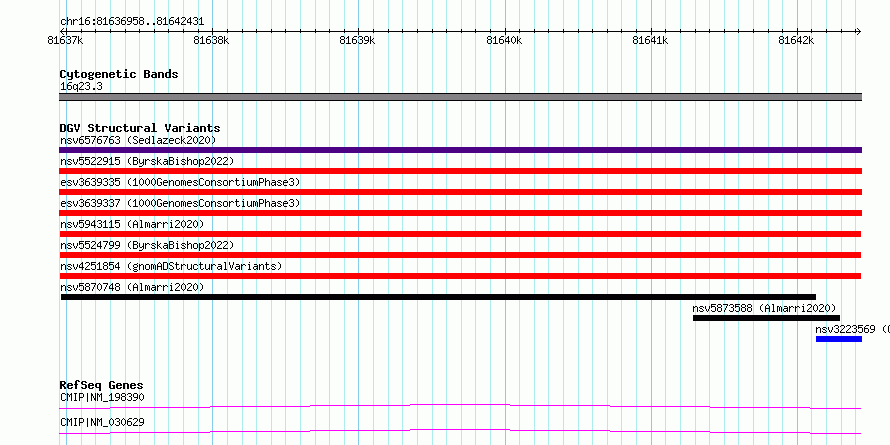Image resolution: width=890 pixels, height=445 pixels.
Task: Click the red esv3639335 variant bar
Action: tap(460, 192)
